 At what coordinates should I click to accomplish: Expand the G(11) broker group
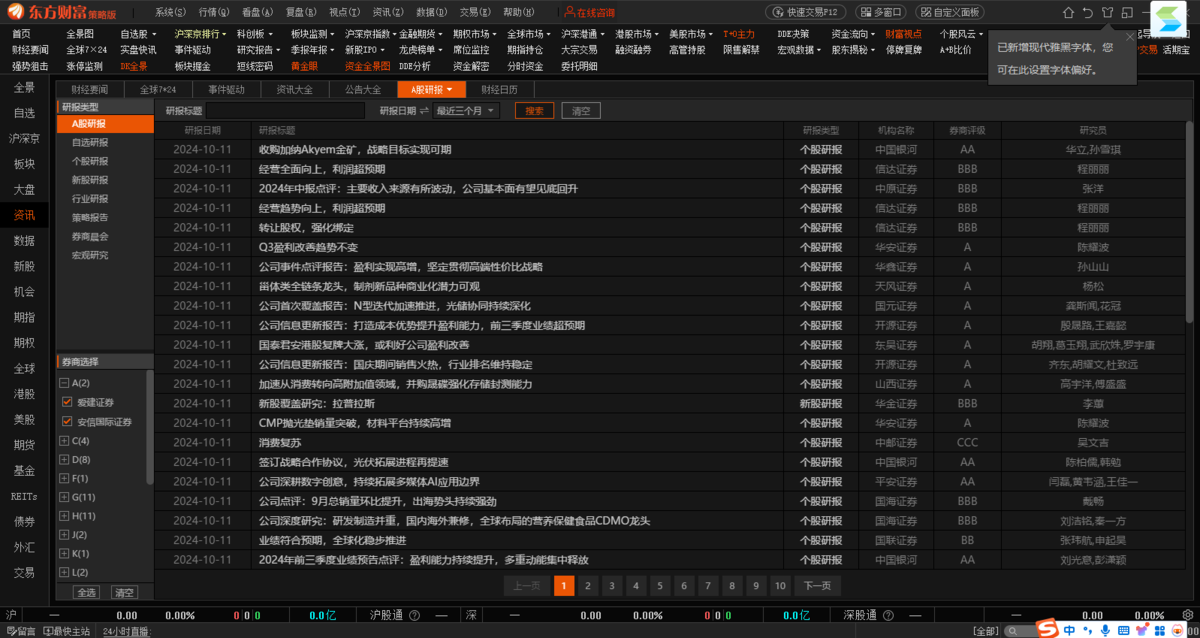tap(64, 497)
